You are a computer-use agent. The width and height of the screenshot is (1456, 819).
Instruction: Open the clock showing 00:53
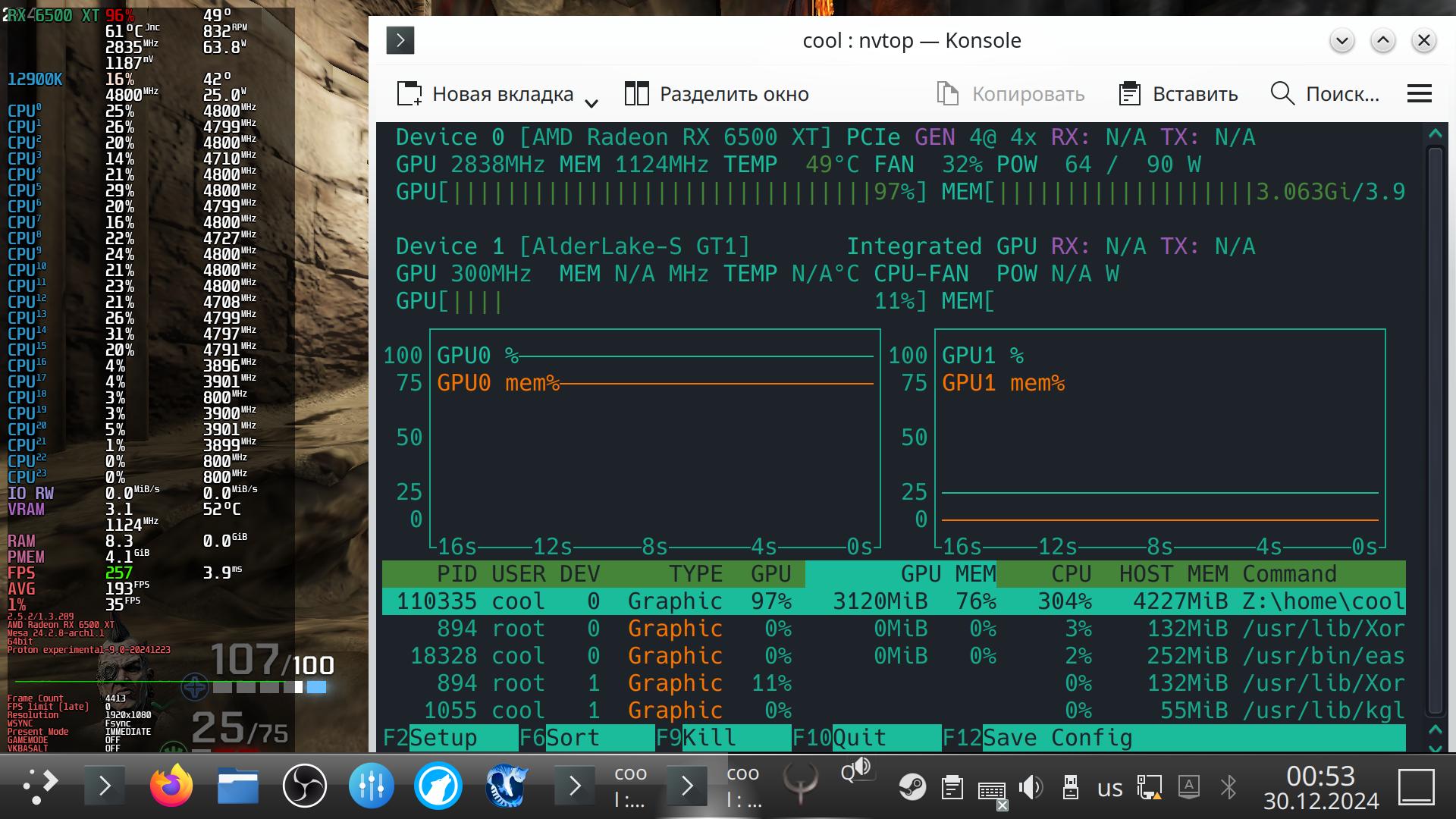pos(1321,788)
